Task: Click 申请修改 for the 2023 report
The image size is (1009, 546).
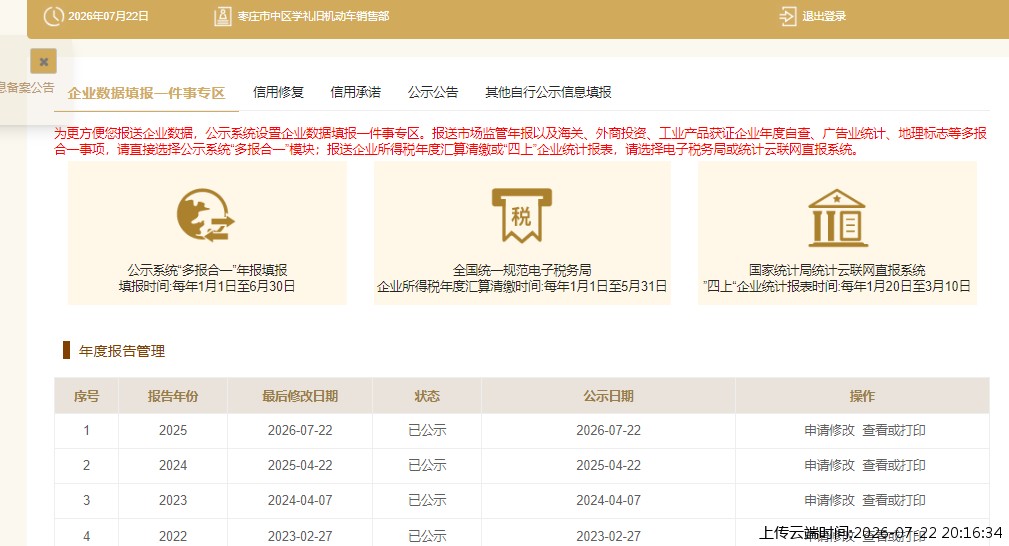Action: 829,500
